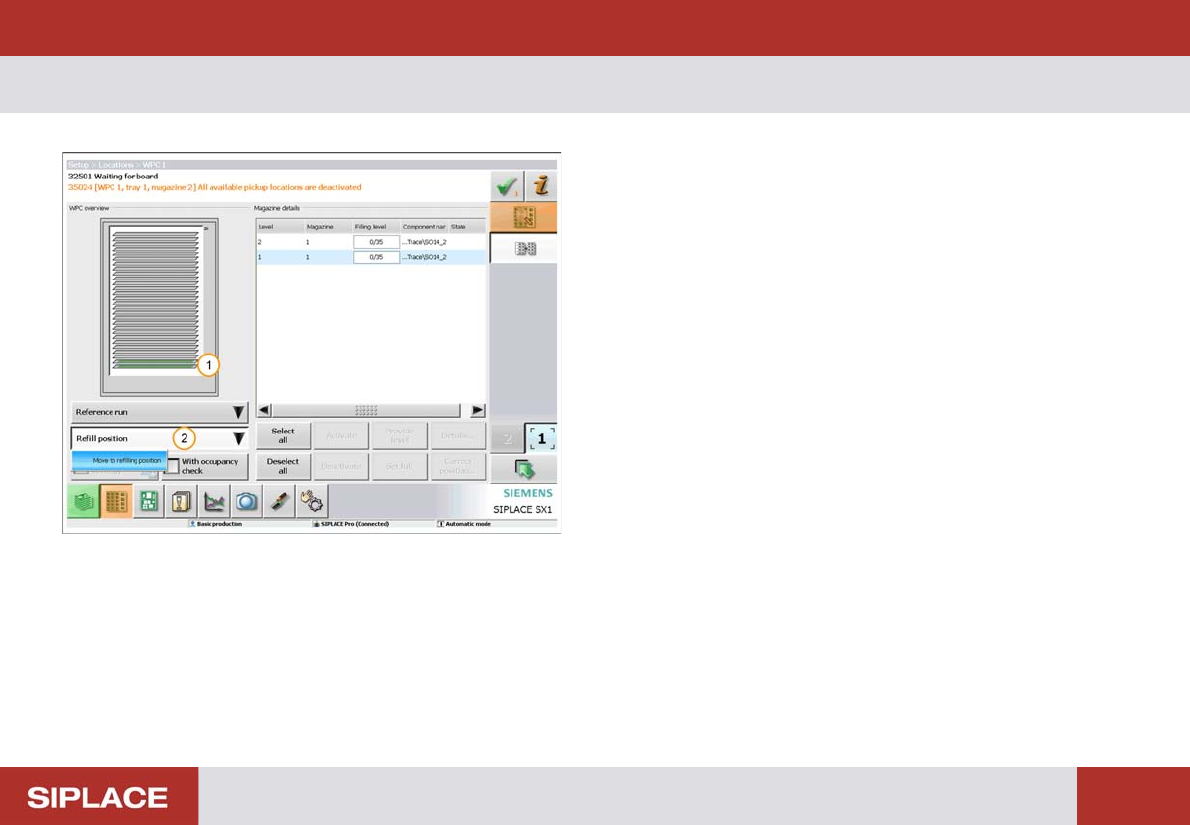The height and width of the screenshot is (825, 1190).
Task: Click the 'Filling level' column header
Action: tap(376, 226)
